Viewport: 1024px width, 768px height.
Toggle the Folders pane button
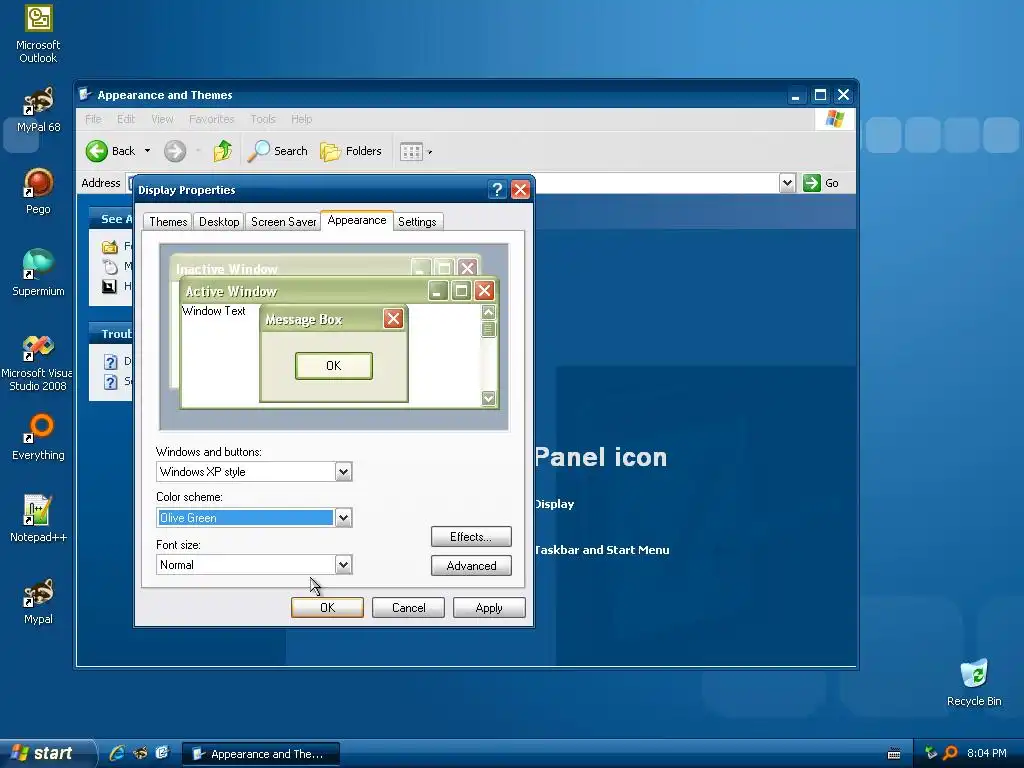(x=351, y=151)
